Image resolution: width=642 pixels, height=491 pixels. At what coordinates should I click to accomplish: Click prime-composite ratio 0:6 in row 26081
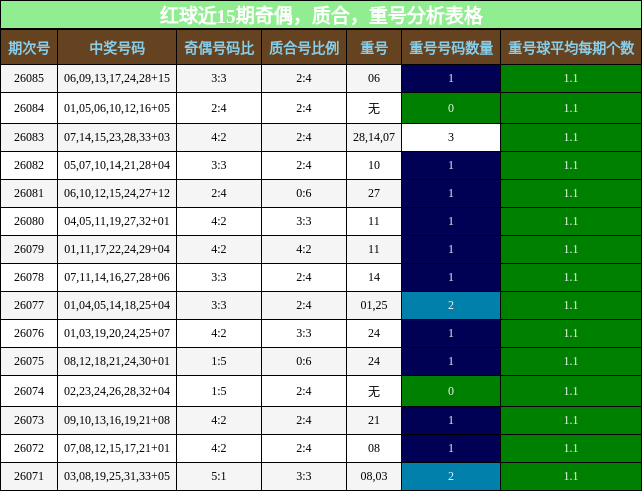coord(304,193)
